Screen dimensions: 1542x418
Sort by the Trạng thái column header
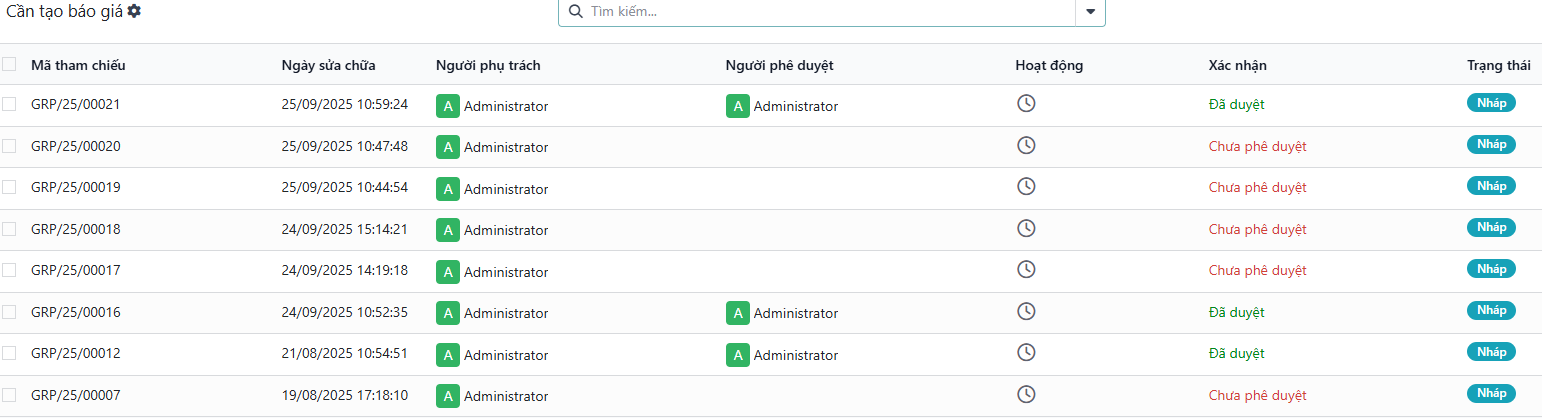pos(1498,66)
